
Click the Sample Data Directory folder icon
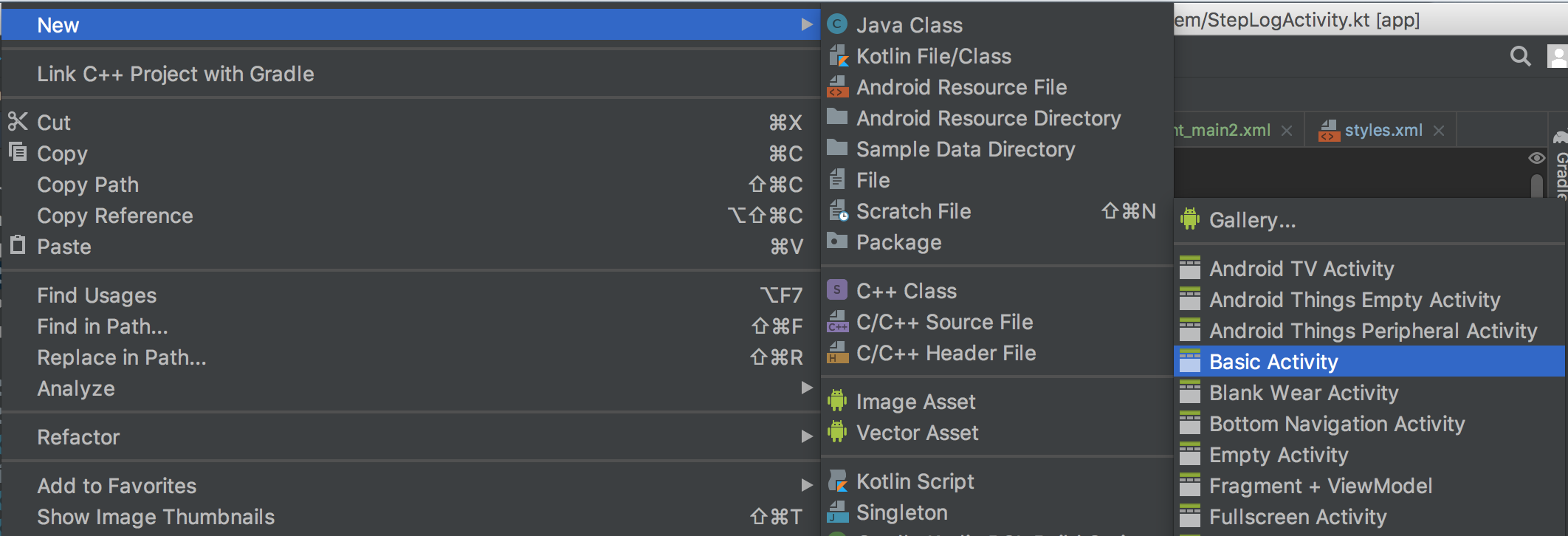(837, 148)
